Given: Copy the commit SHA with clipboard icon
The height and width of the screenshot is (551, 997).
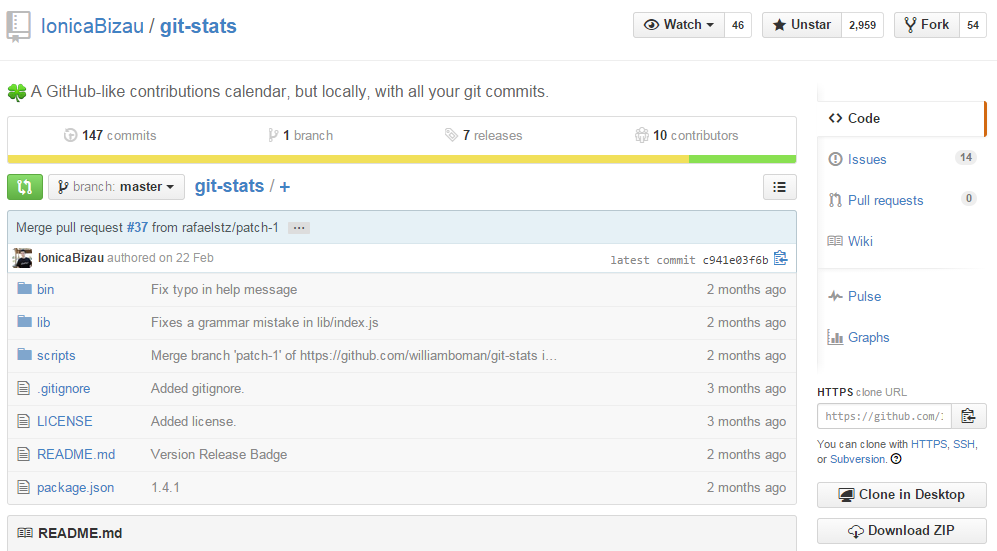Looking at the screenshot, I should tap(781, 258).
